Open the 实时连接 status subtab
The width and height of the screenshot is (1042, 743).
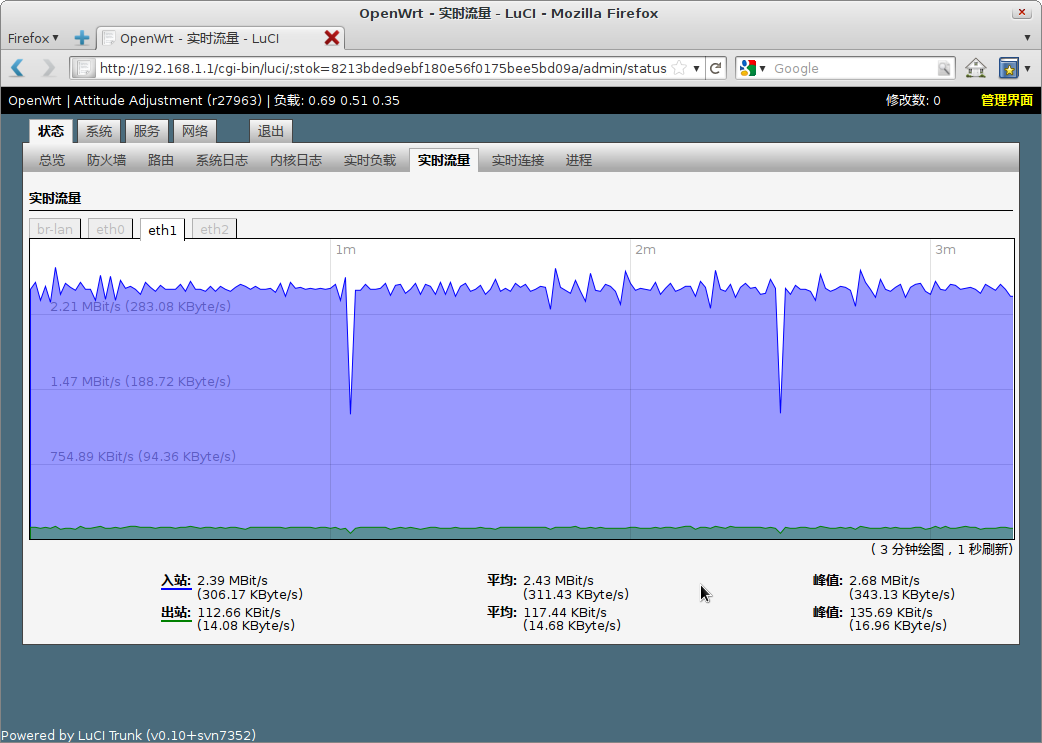tap(517, 160)
